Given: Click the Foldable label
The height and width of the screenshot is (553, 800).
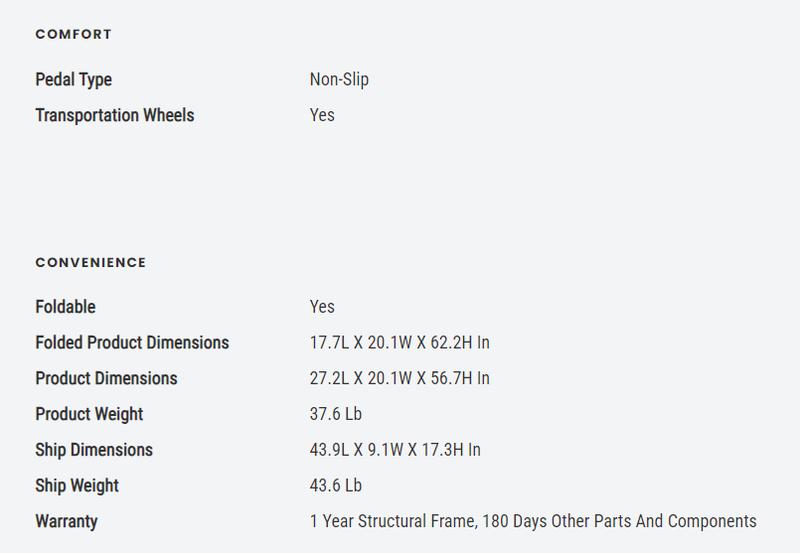Looking at the screenshot, I should [65, 307].
